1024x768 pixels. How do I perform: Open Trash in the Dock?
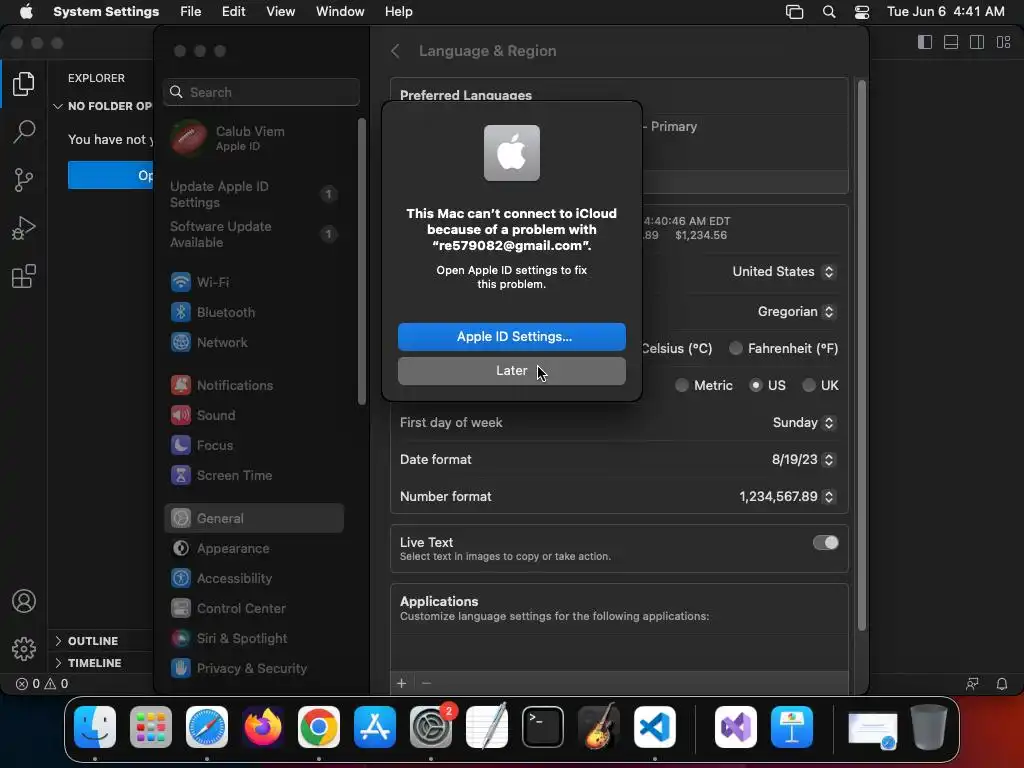coord(929,727)
